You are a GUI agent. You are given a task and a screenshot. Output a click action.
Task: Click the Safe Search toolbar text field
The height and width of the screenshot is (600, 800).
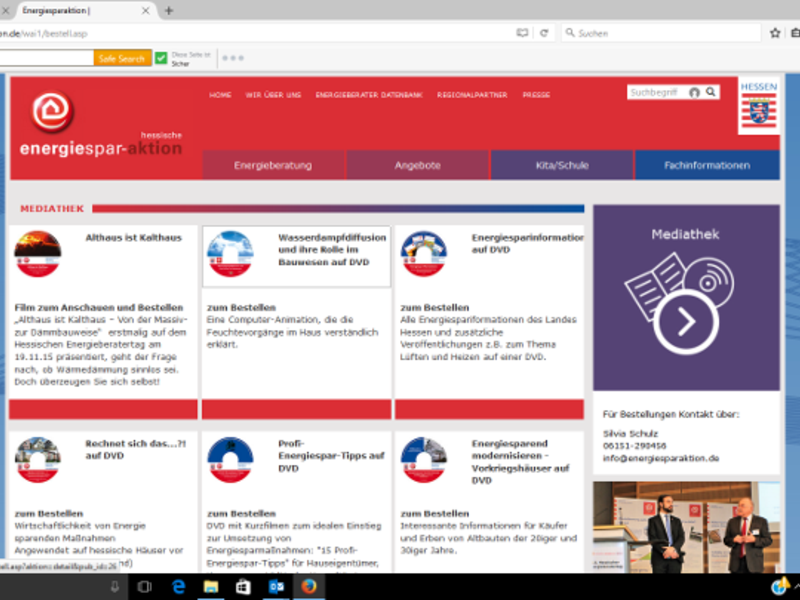click(x=46, y=58)
